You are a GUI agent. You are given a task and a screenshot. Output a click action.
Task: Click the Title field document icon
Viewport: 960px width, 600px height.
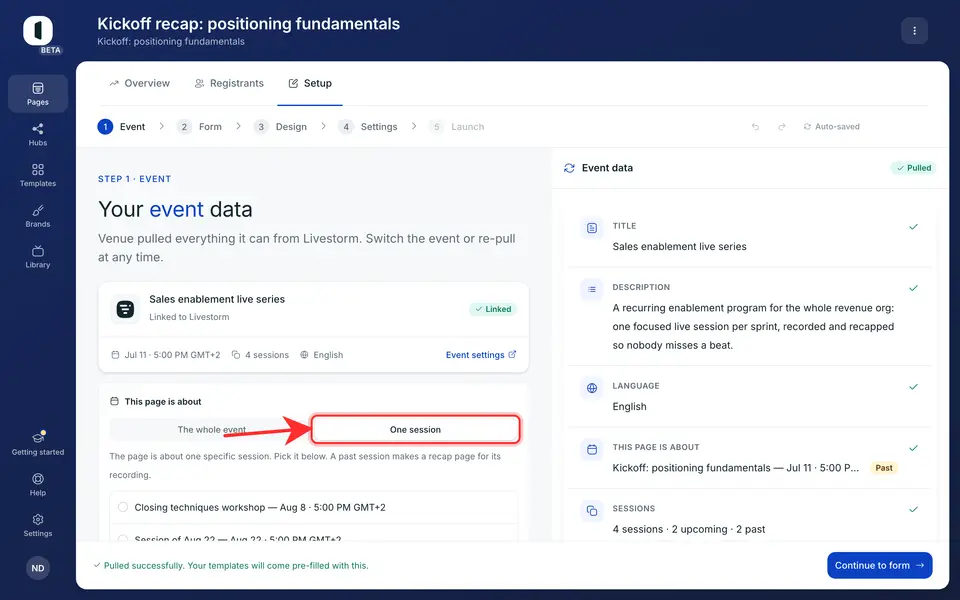592,228
